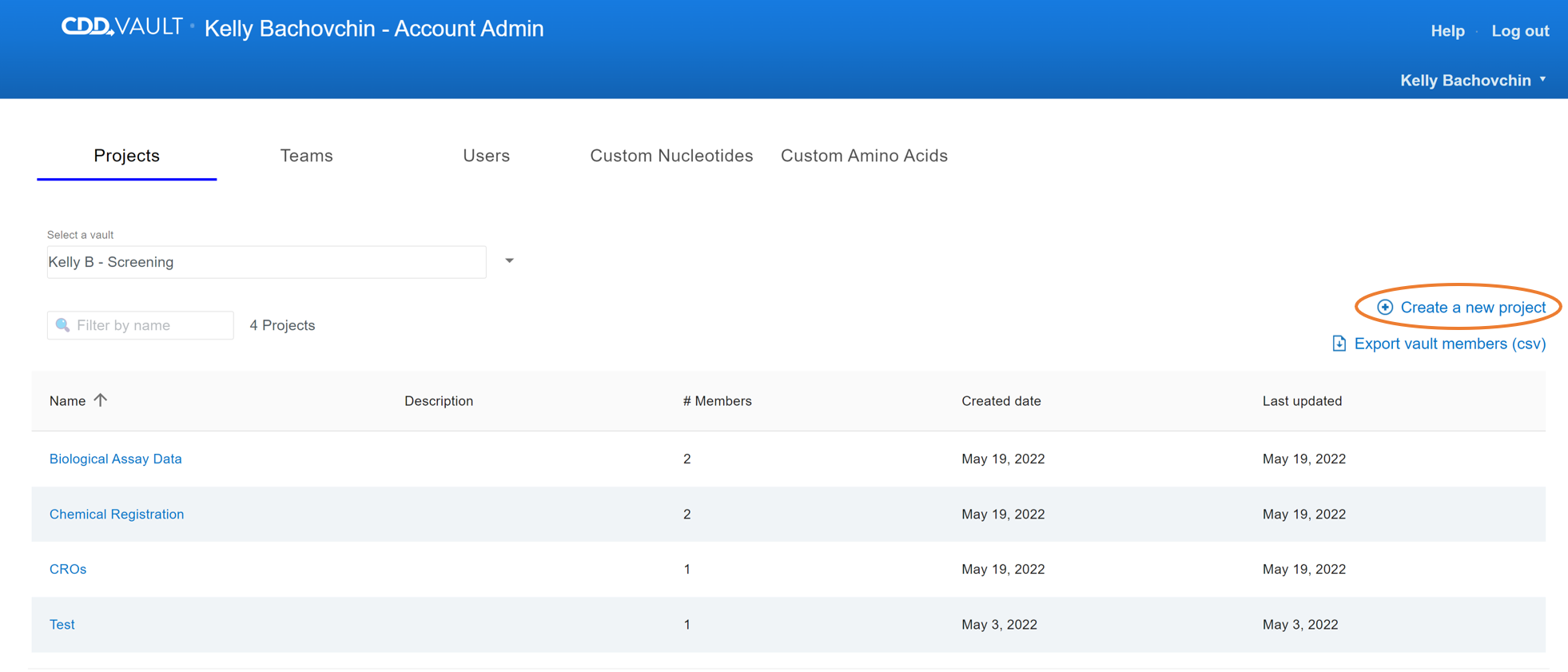Click the Name column header
The image size is (1568, 672).
[67, 401]
